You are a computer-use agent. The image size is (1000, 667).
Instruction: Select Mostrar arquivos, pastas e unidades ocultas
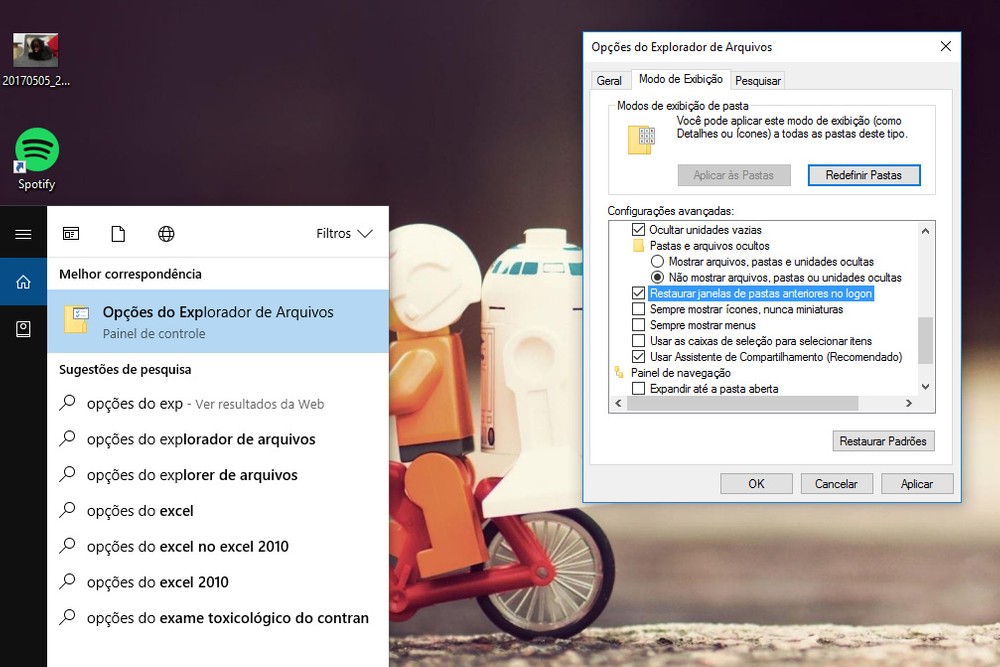tap(657, 262)
